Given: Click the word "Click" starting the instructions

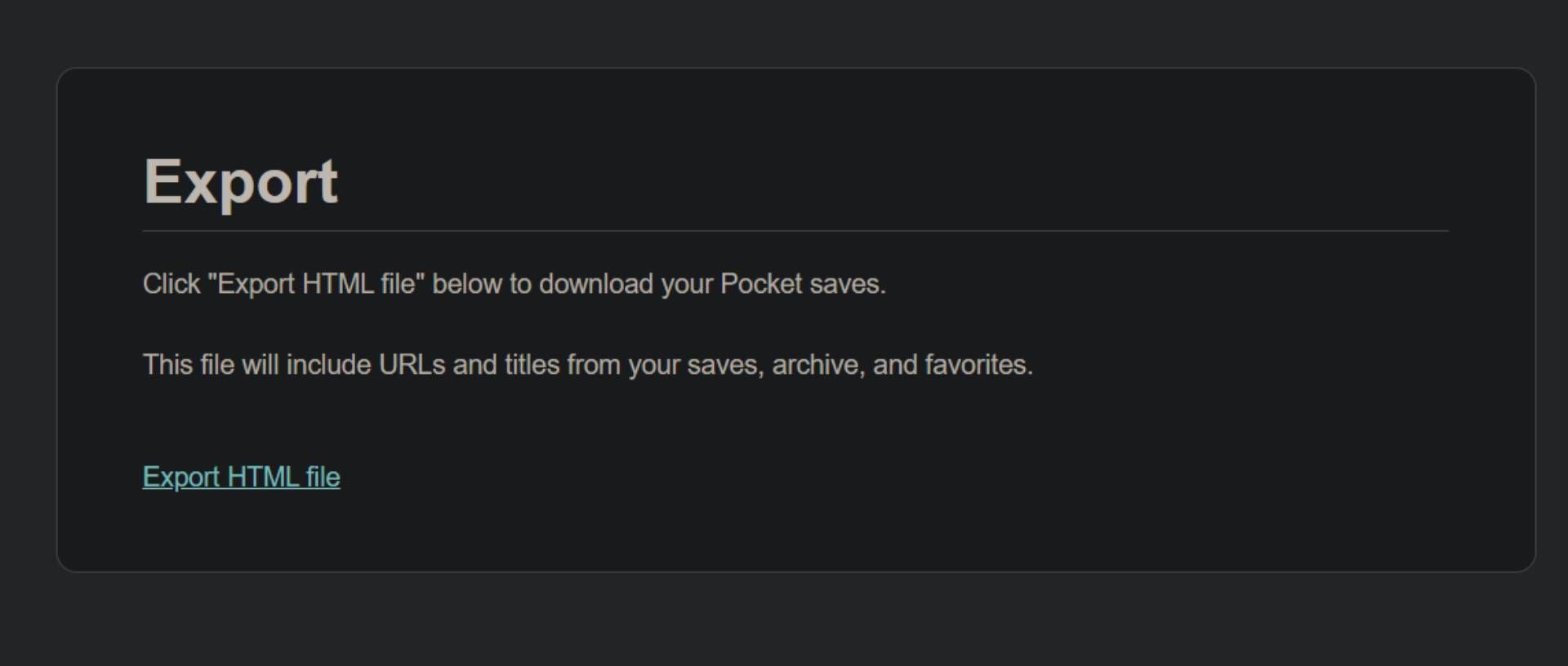Looking at the screenshot, I should [x=171, y=284].
